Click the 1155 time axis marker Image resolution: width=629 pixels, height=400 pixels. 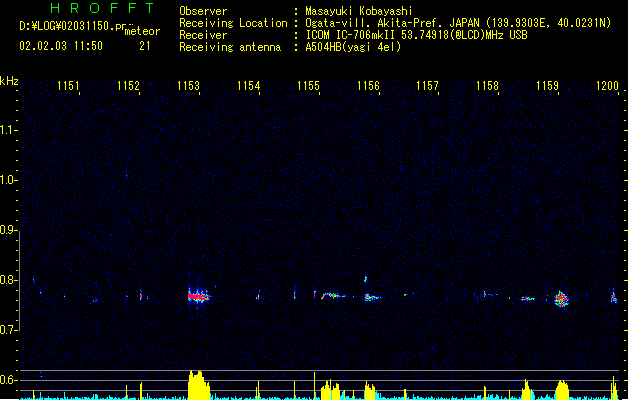[x=308, y=86]
